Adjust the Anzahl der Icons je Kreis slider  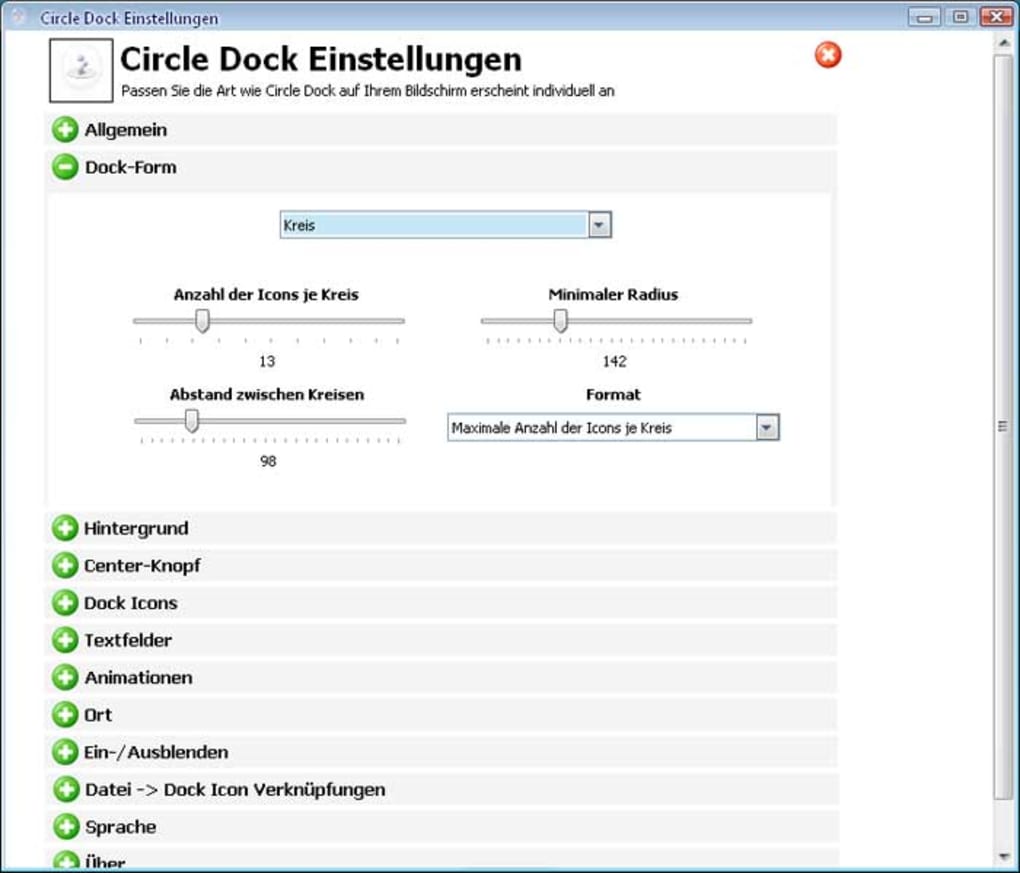tap(202, 319)
